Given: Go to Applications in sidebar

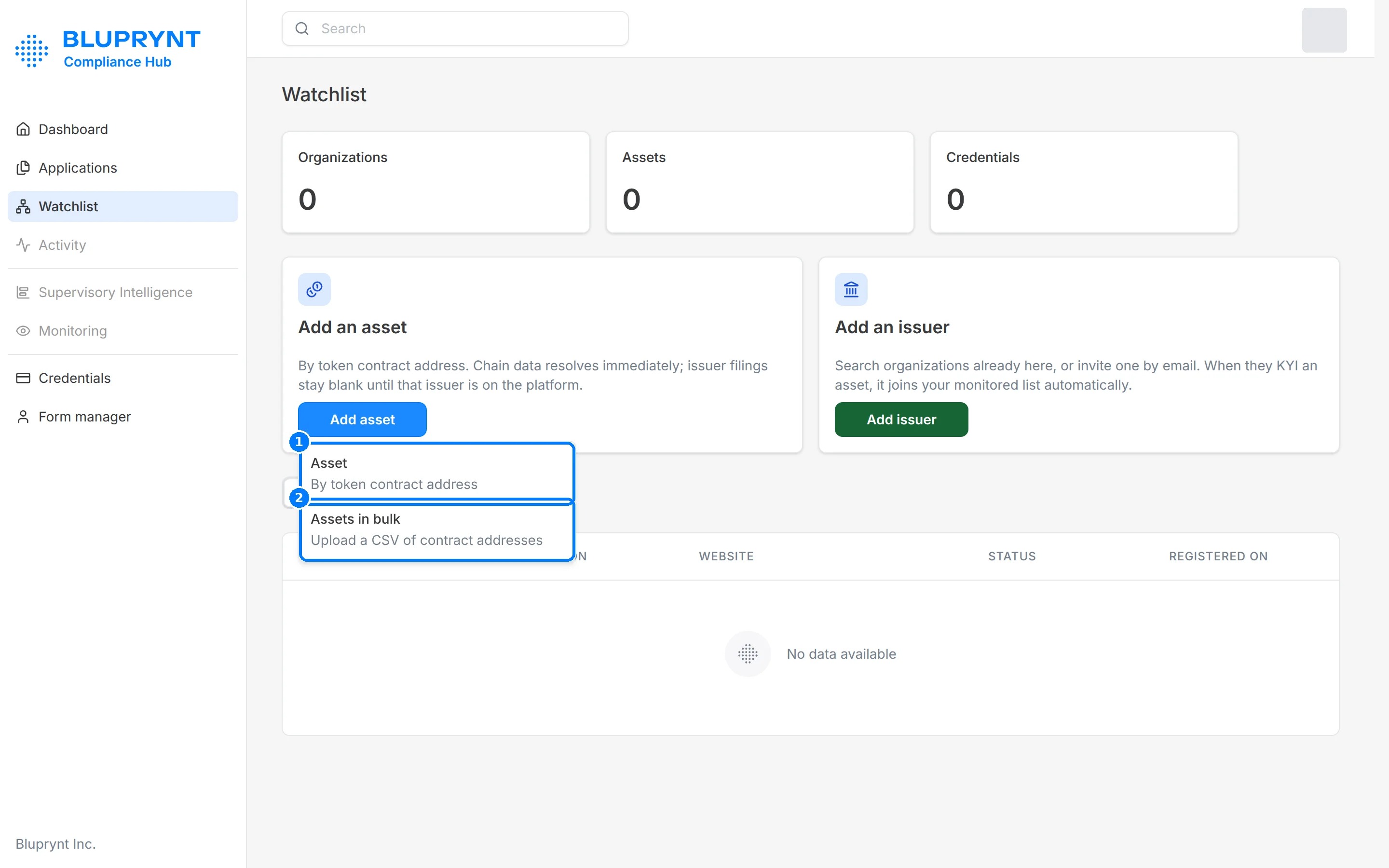Looking at the screenshot, I should click(x=123, y=168).
